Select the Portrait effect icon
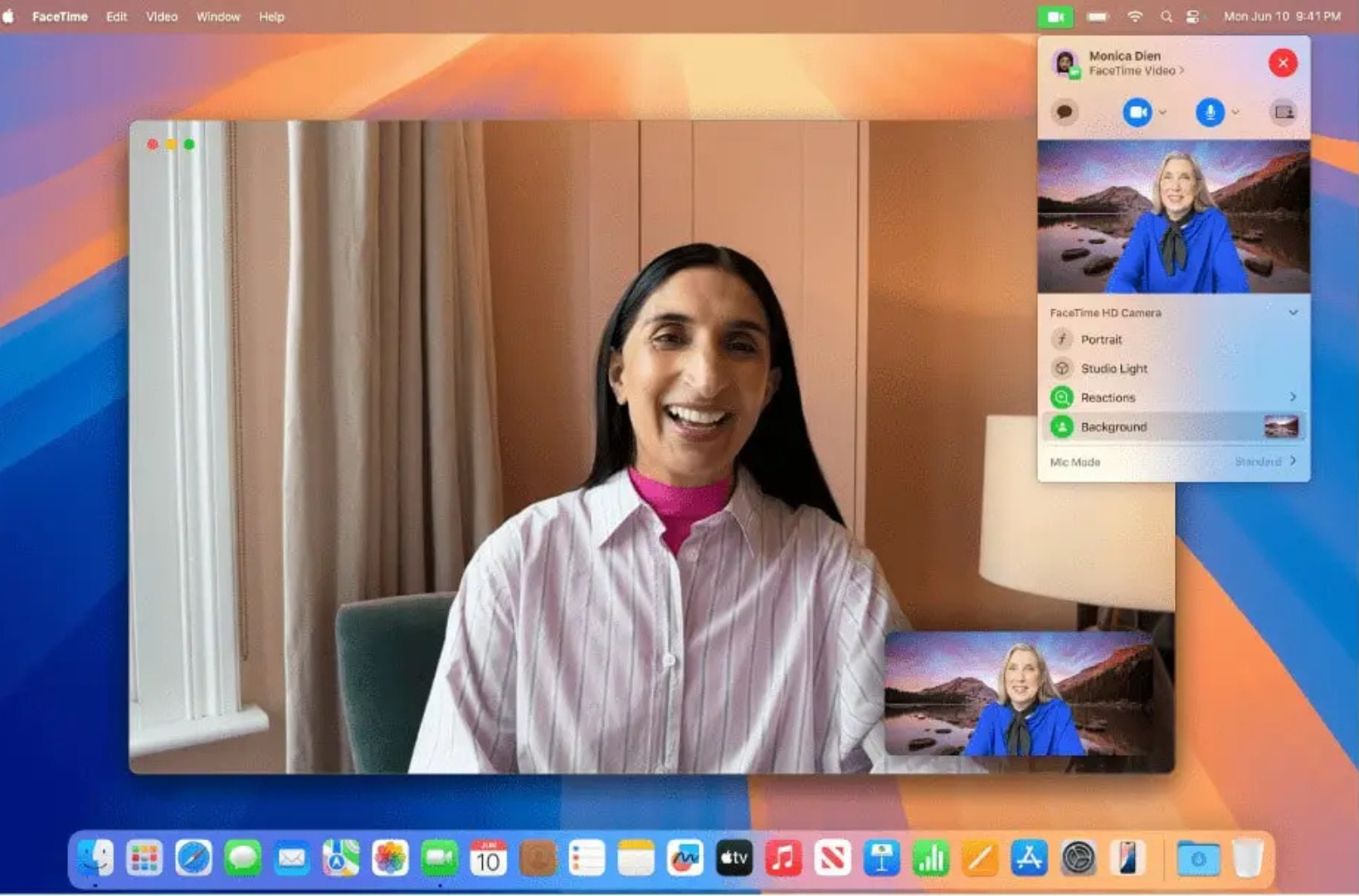This screenshot has width=1359, height=896. [1063, 338]
